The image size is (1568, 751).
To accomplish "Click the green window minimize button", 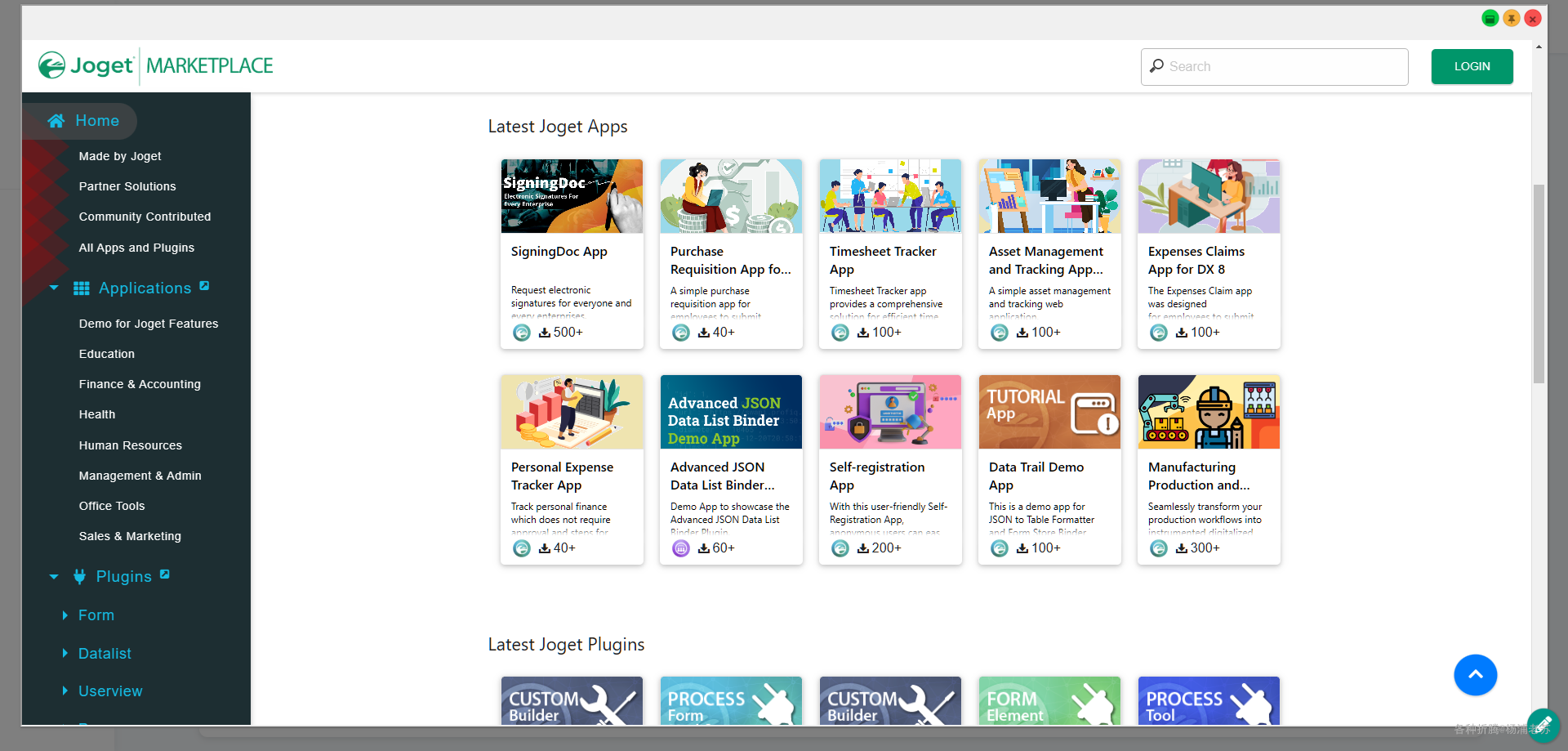I will [1490, 18].
